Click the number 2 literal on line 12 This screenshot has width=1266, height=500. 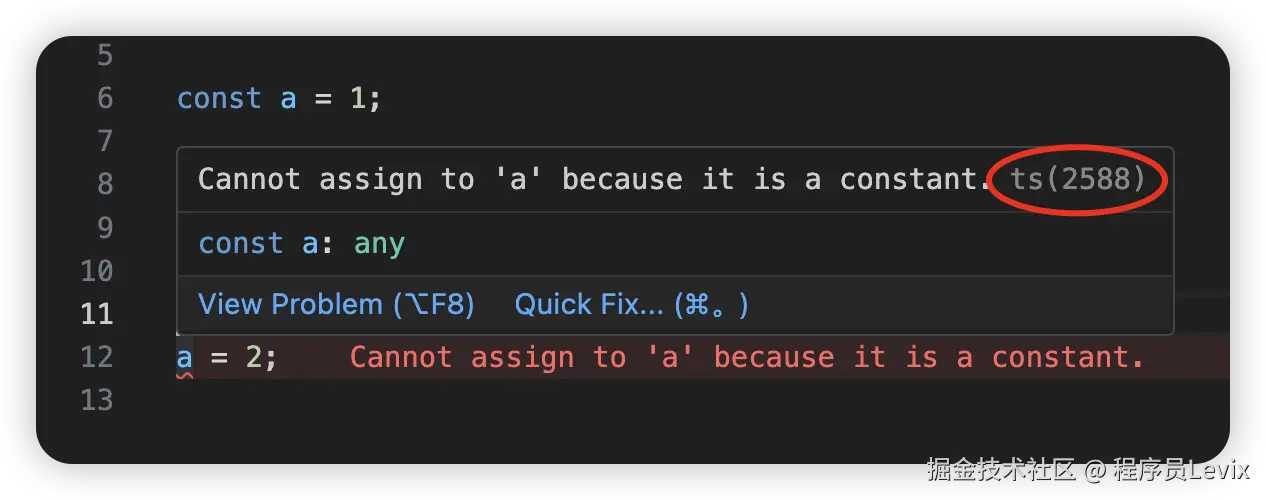[254, 357]
